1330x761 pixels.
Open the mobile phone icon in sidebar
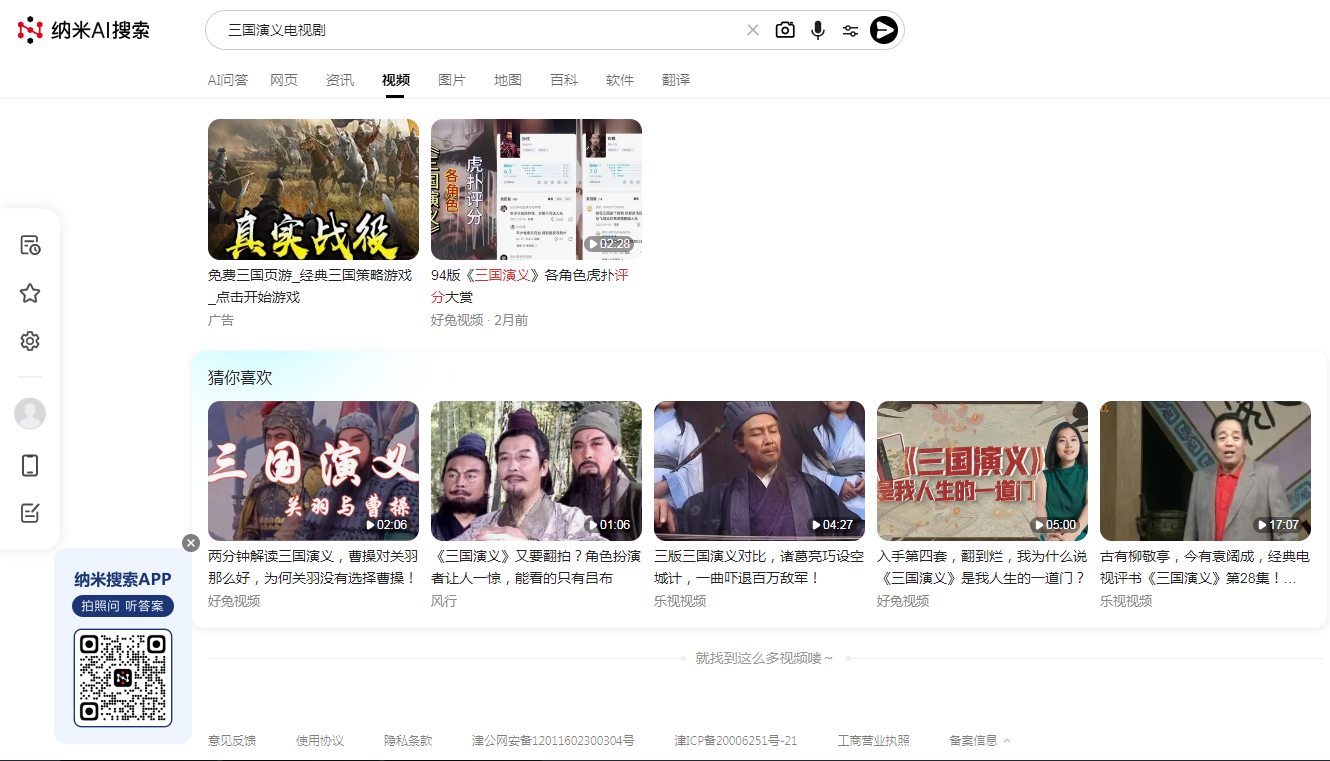[30, 465]
